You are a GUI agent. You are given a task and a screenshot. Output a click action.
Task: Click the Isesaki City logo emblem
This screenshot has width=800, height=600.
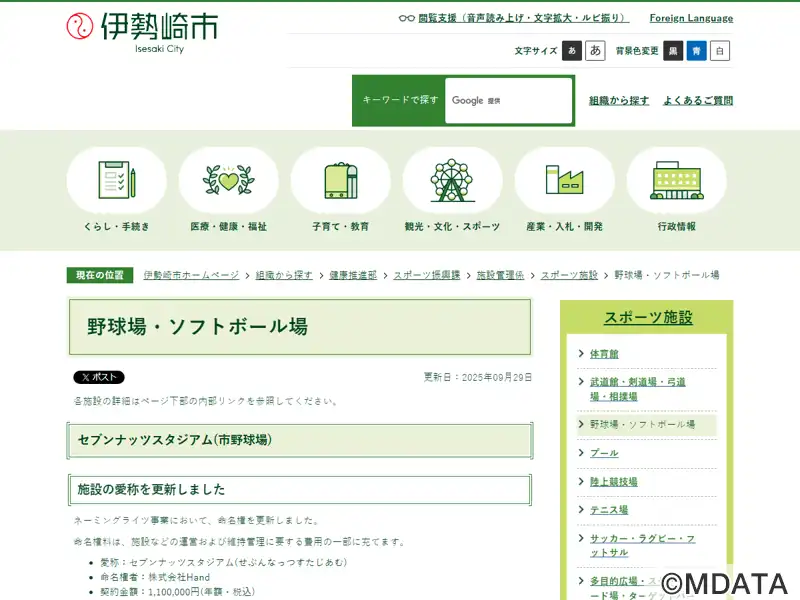tap(80, 26)
